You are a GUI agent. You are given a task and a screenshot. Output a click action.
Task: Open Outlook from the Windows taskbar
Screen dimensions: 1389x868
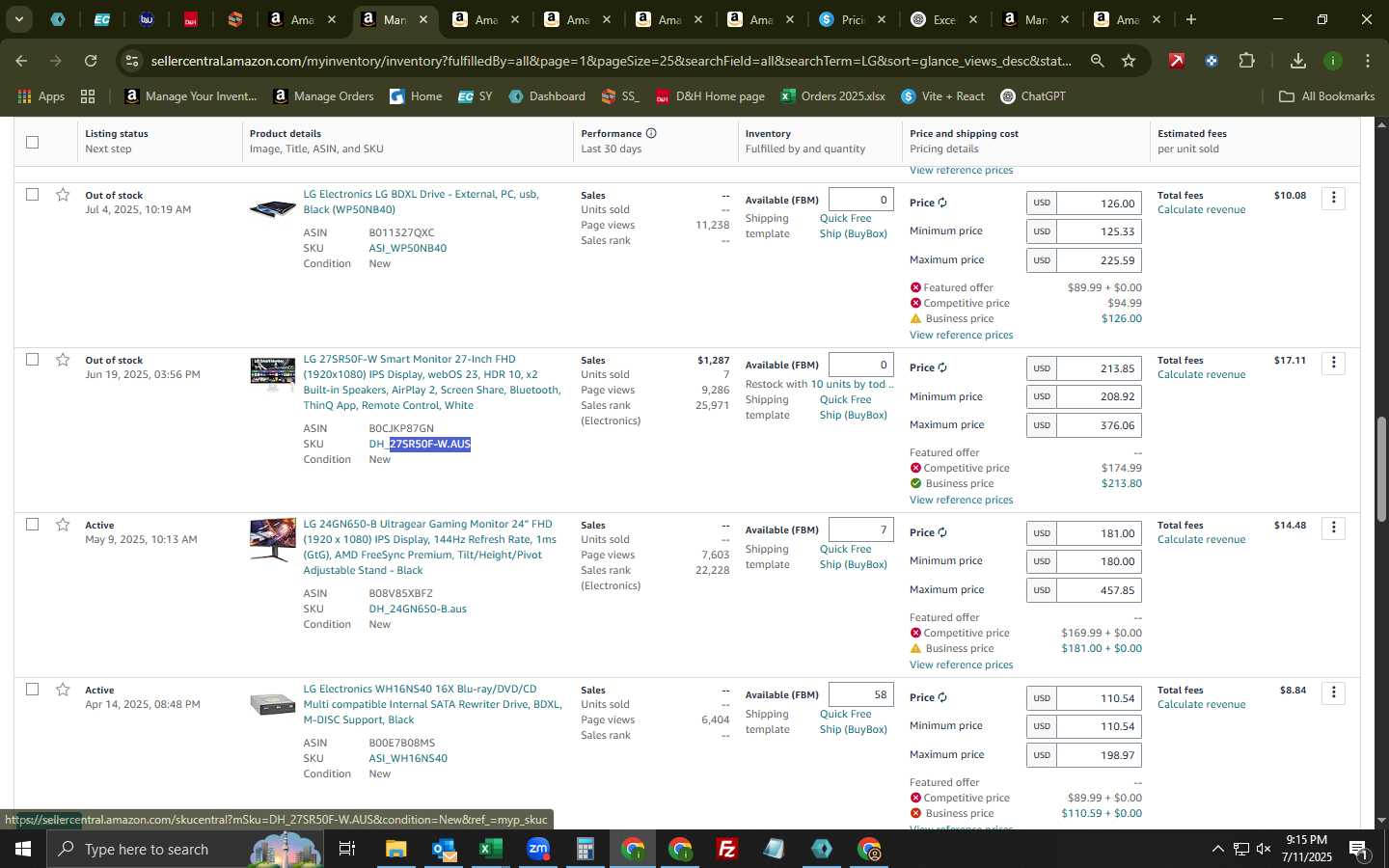tap(444, 849)
